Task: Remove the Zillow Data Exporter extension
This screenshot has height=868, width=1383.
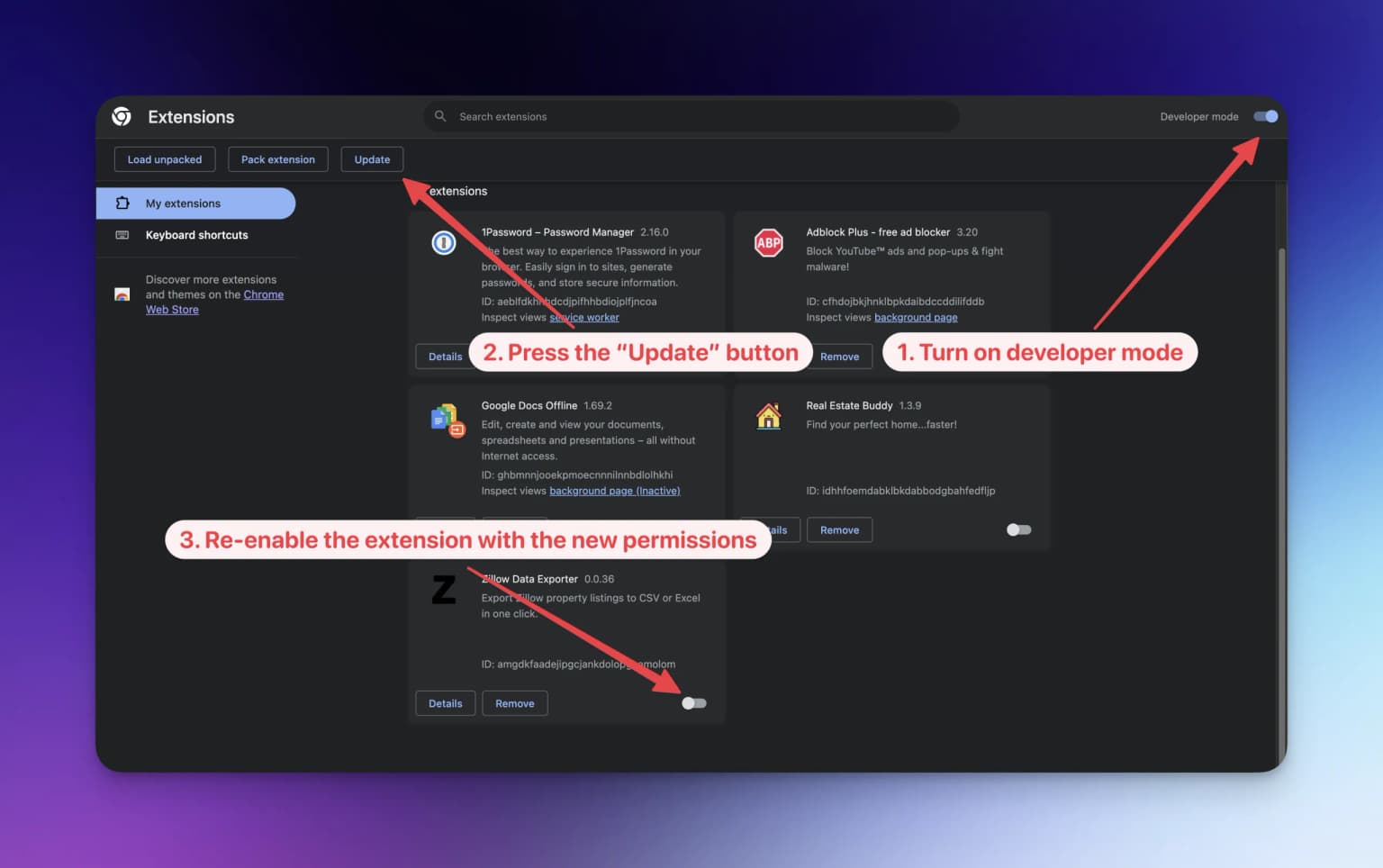Action: click(515, 703)
